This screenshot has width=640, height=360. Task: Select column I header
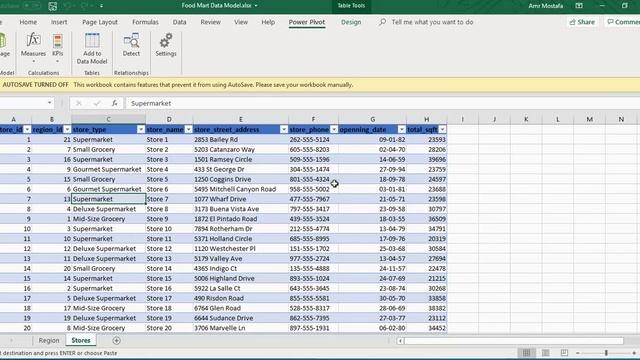(x=462, y=119)
